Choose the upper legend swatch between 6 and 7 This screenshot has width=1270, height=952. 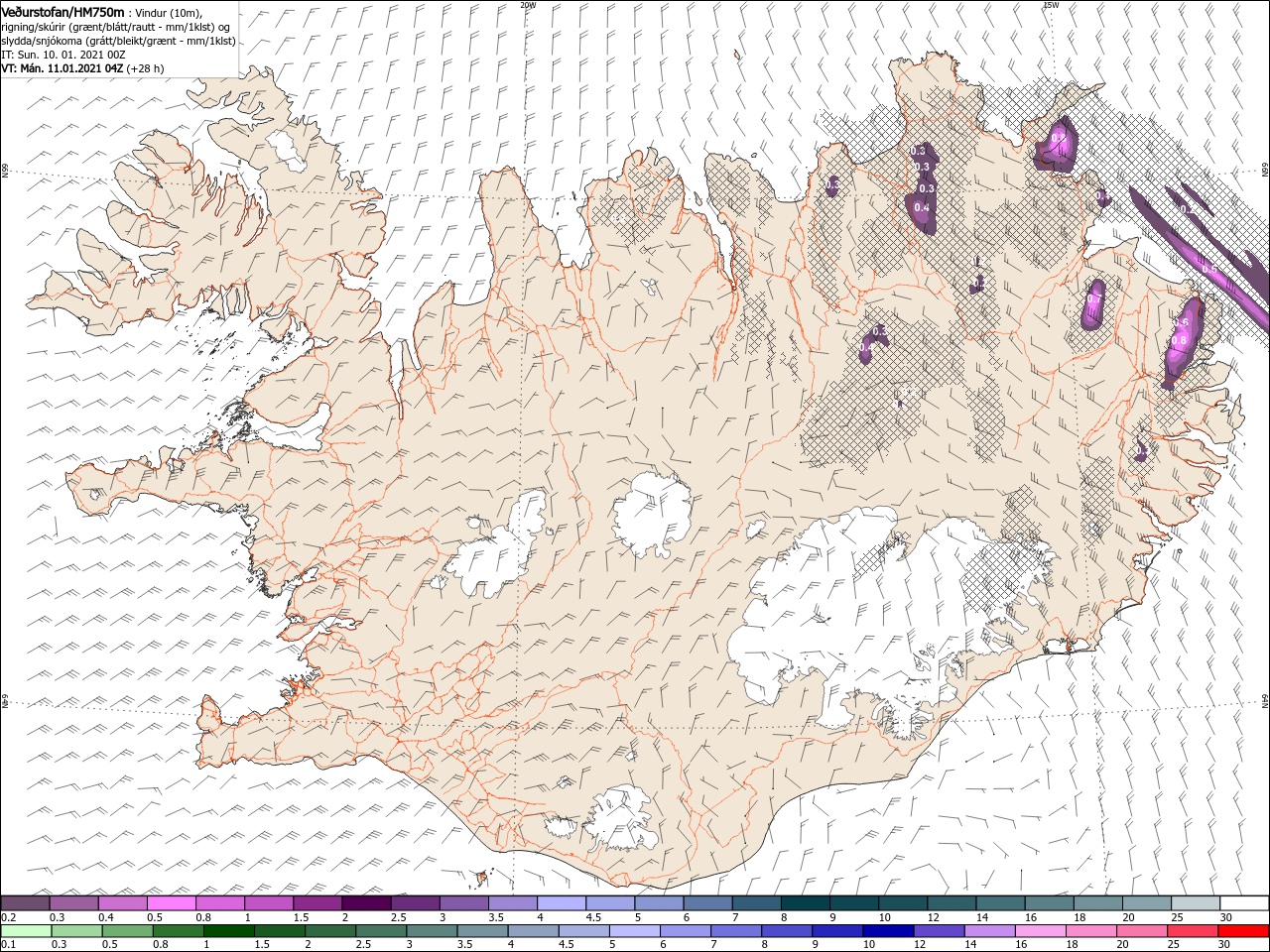(707, 903)
